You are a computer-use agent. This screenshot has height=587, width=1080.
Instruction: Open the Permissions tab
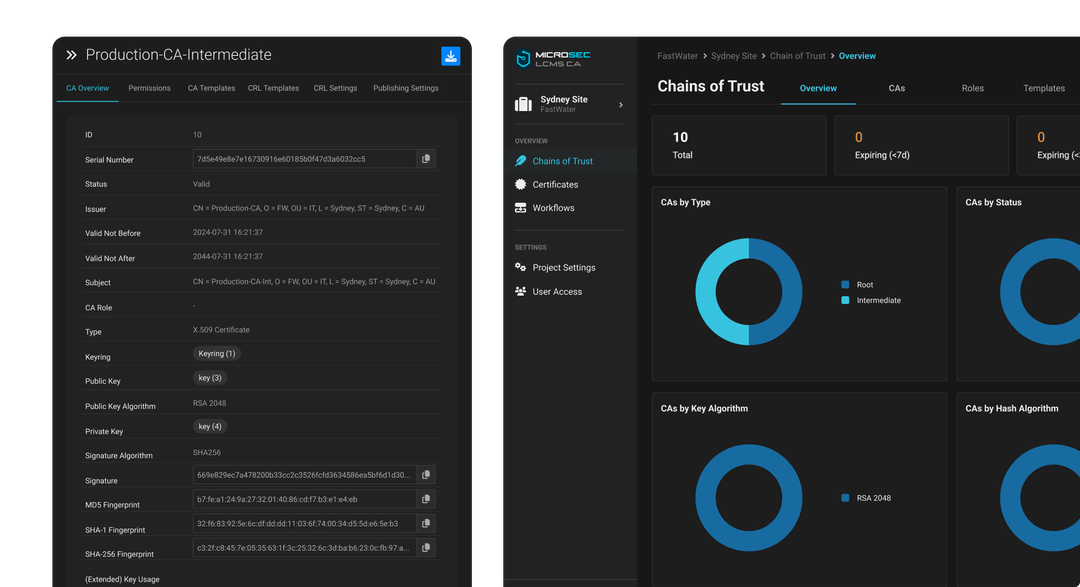pos(149,88)
